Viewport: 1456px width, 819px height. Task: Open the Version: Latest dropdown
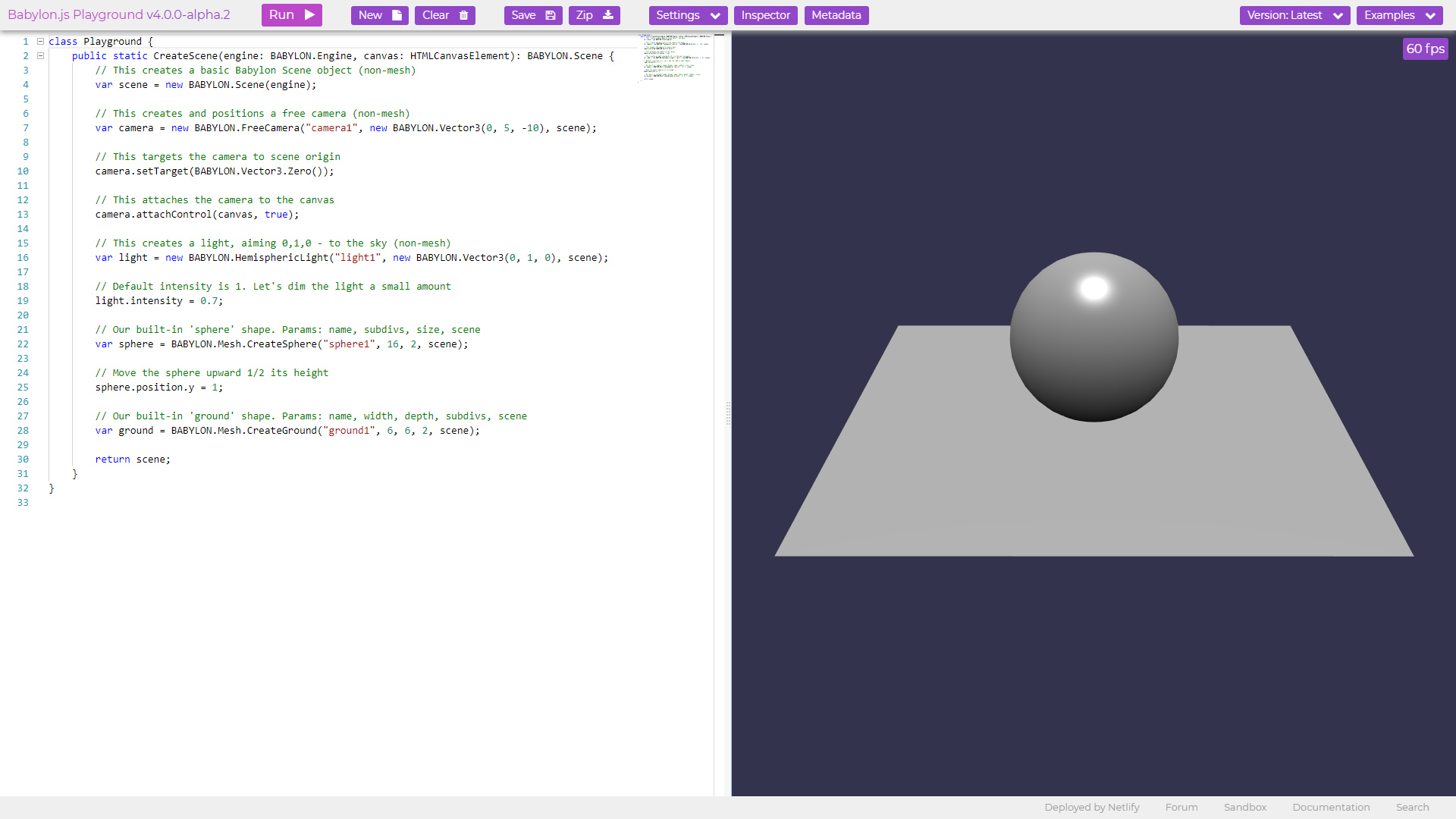(1294, 15)
